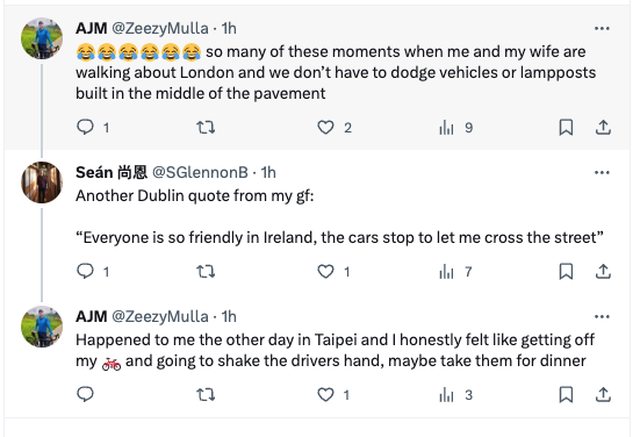Retweet AJM's London pavement tweet
The image size is (640, 437).
(205, 127)
